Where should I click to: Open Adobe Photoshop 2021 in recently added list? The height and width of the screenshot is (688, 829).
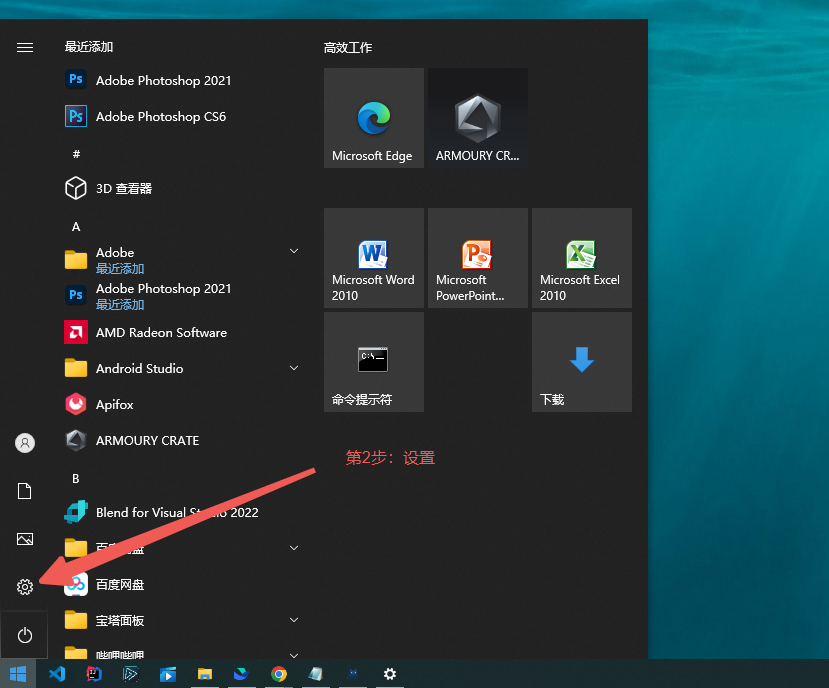[x=181, y=80]
